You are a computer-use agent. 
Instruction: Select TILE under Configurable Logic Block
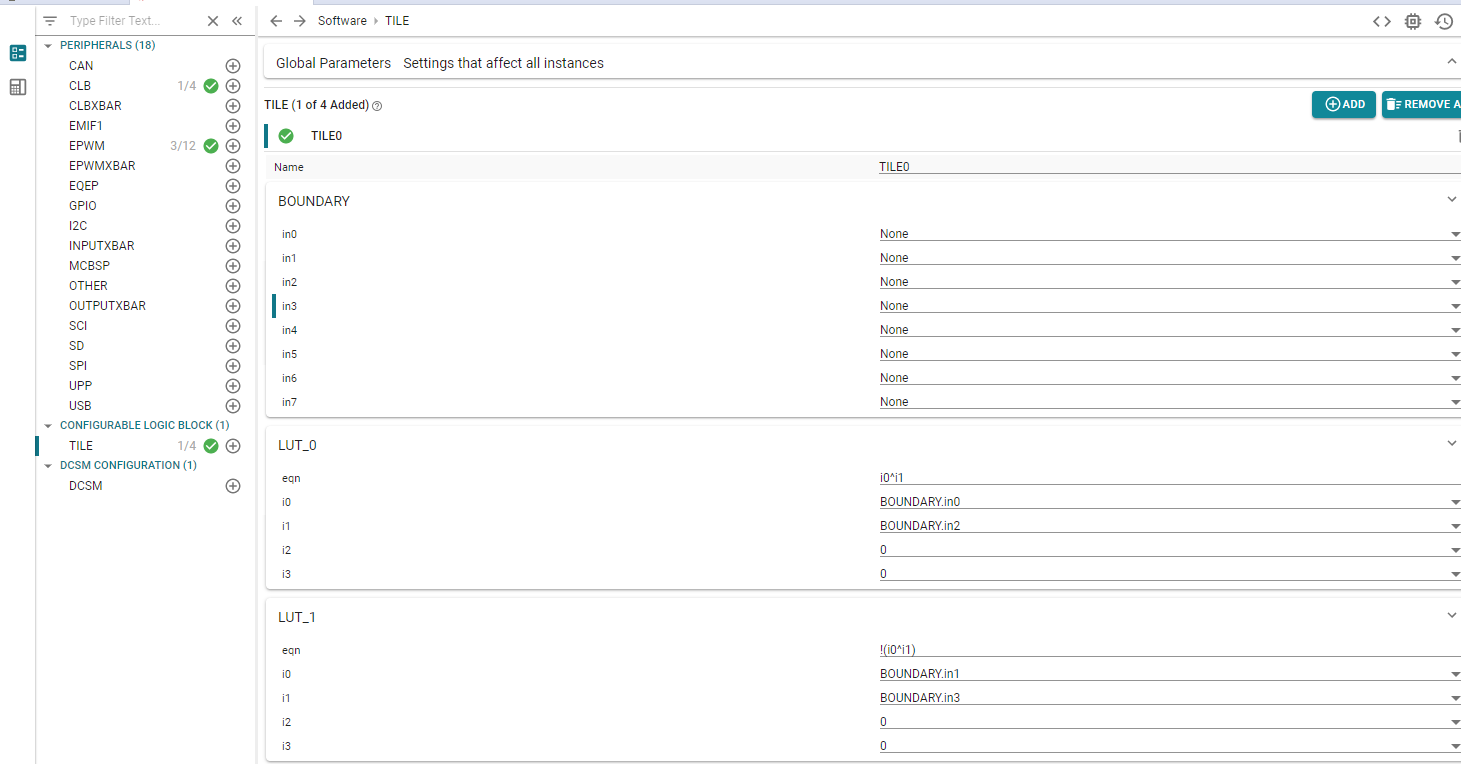[81, 446]
